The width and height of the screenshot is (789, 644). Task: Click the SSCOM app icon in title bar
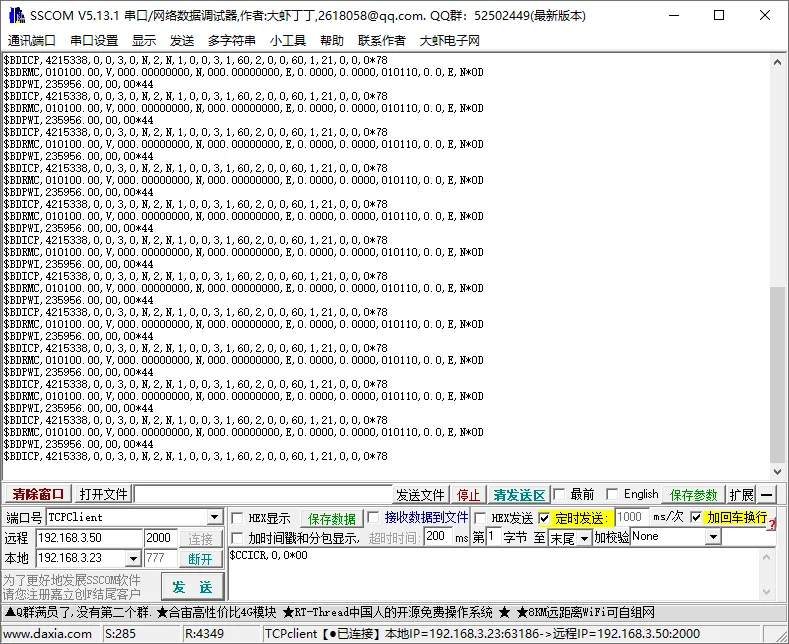(15, 15)
